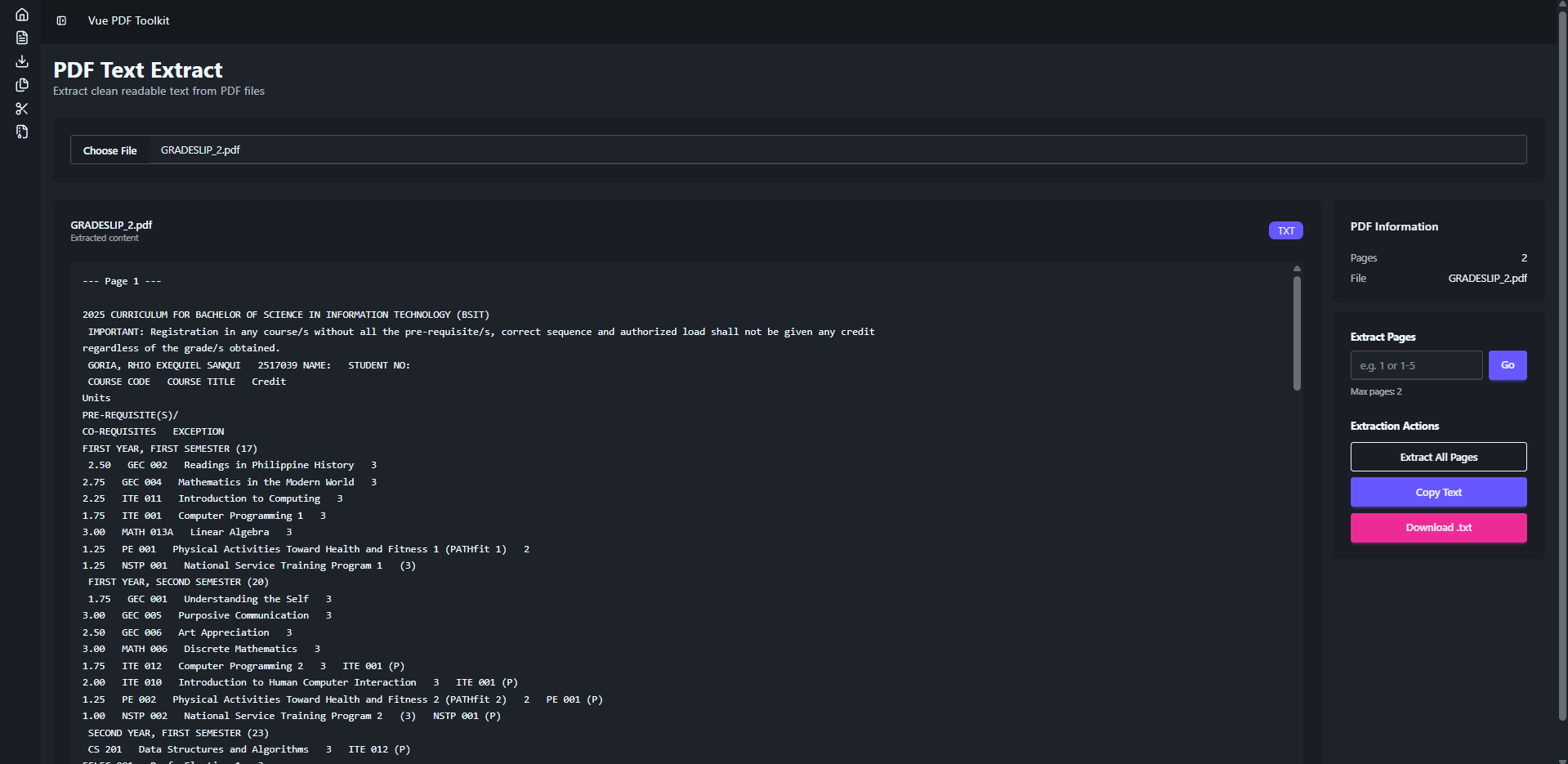The image size is (1568, 764).
Task: Open the download icon in the sidebar
Action: pyautogui.click(x=22, y=61)
